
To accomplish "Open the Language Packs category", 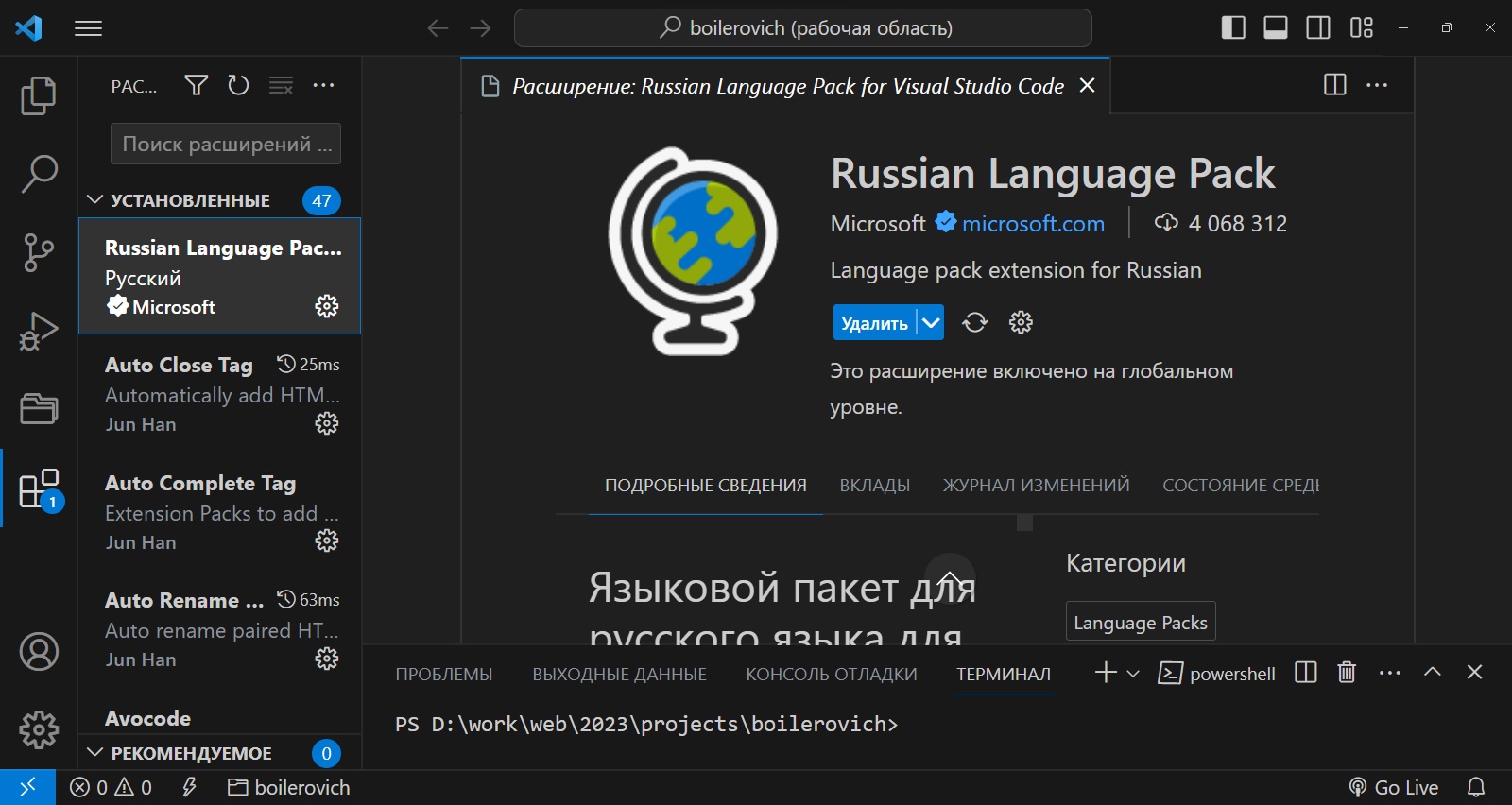I will pyautogui.click(x=1141, y=622).
